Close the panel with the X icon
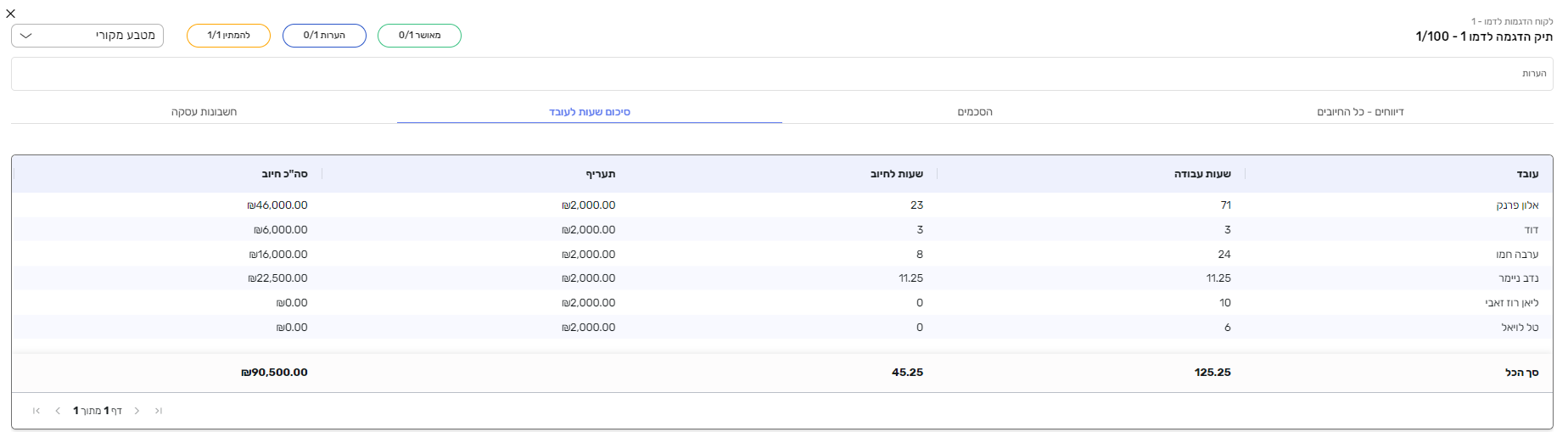 point(10,14)
